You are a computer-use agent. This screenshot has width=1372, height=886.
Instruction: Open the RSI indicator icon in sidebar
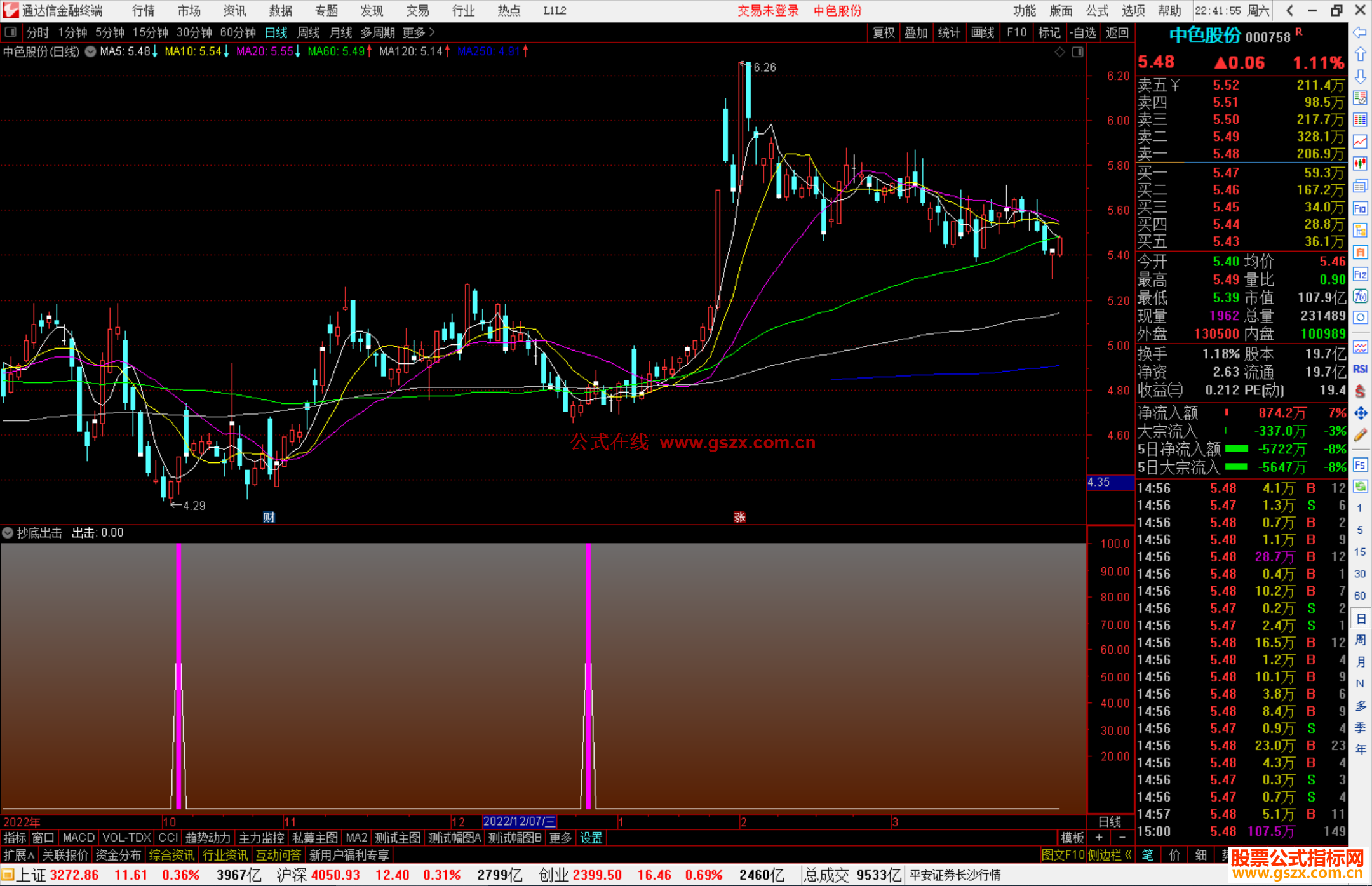(x=1360, y=369)
